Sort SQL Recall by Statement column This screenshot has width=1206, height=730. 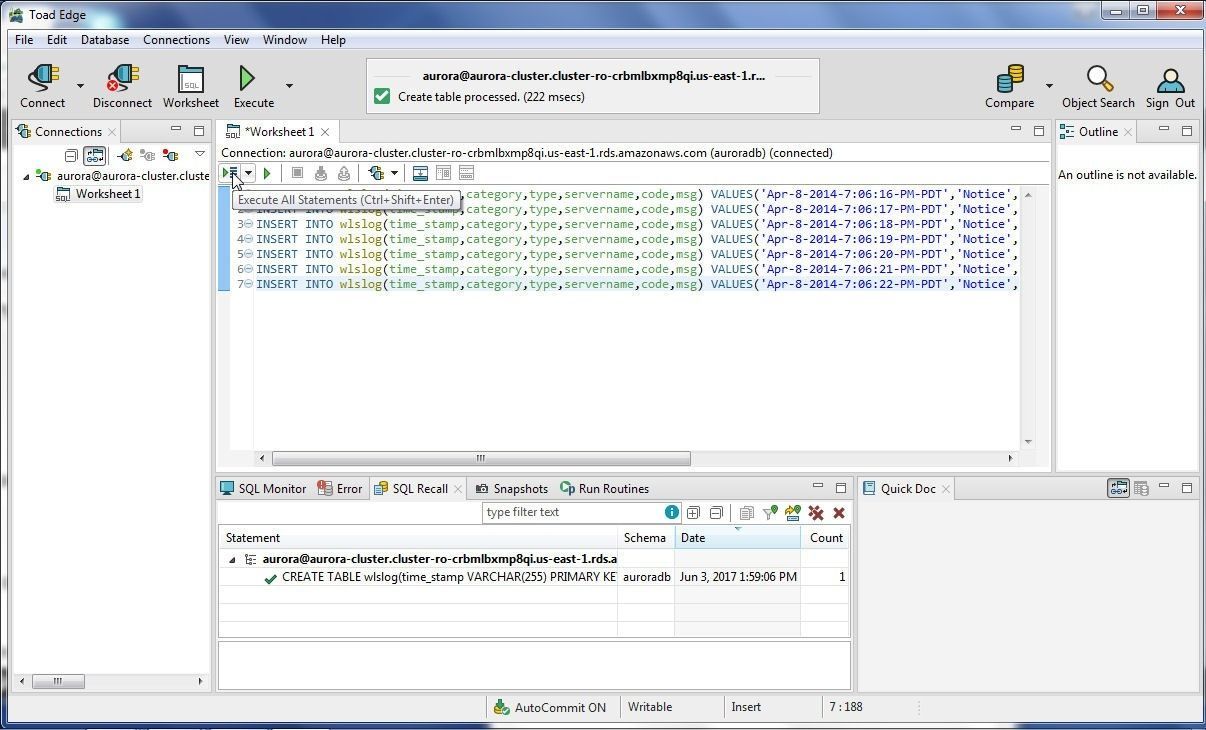(417, 538)
